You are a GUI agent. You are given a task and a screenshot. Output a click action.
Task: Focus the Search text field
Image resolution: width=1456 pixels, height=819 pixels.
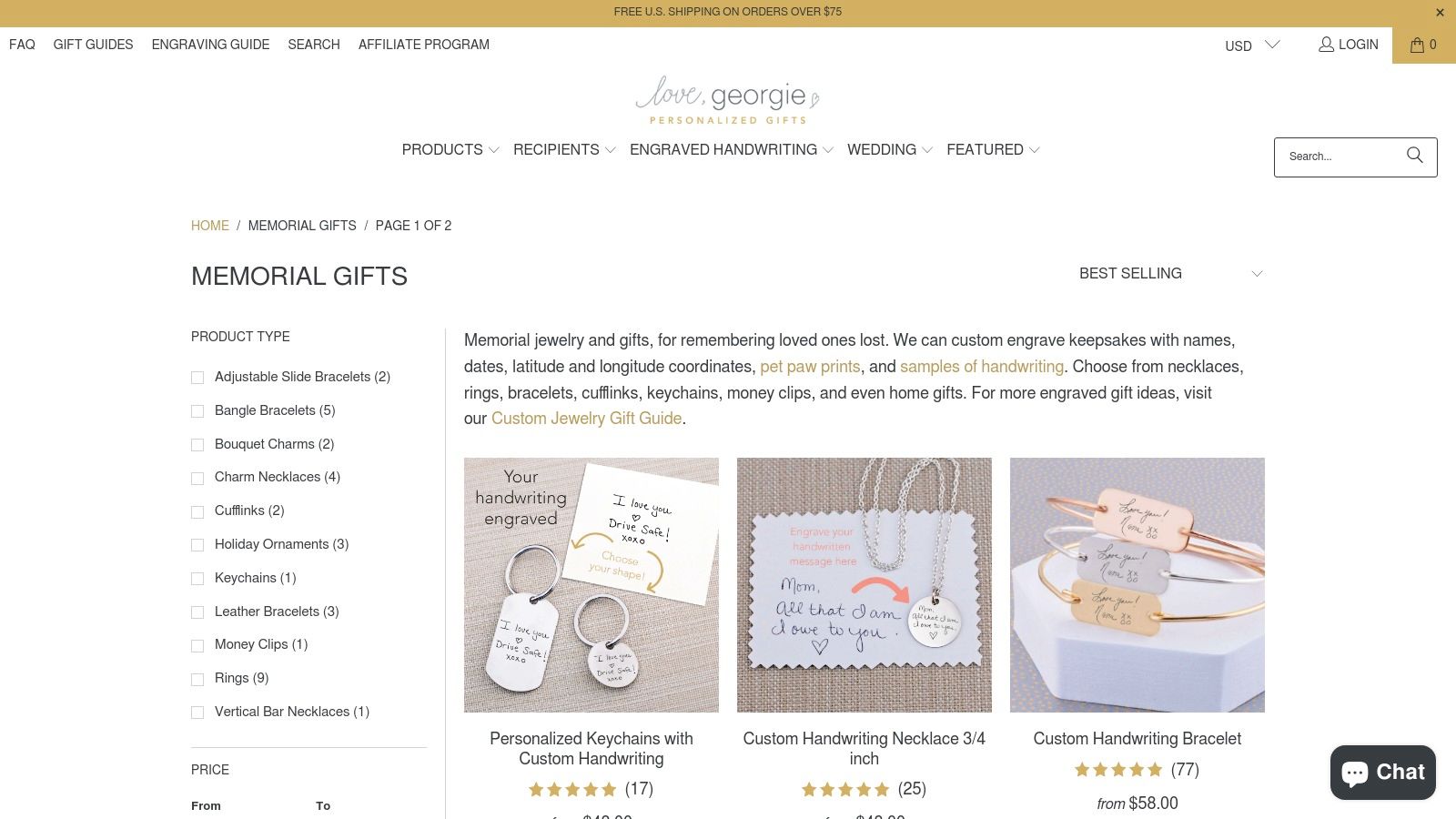[1340, 157]
